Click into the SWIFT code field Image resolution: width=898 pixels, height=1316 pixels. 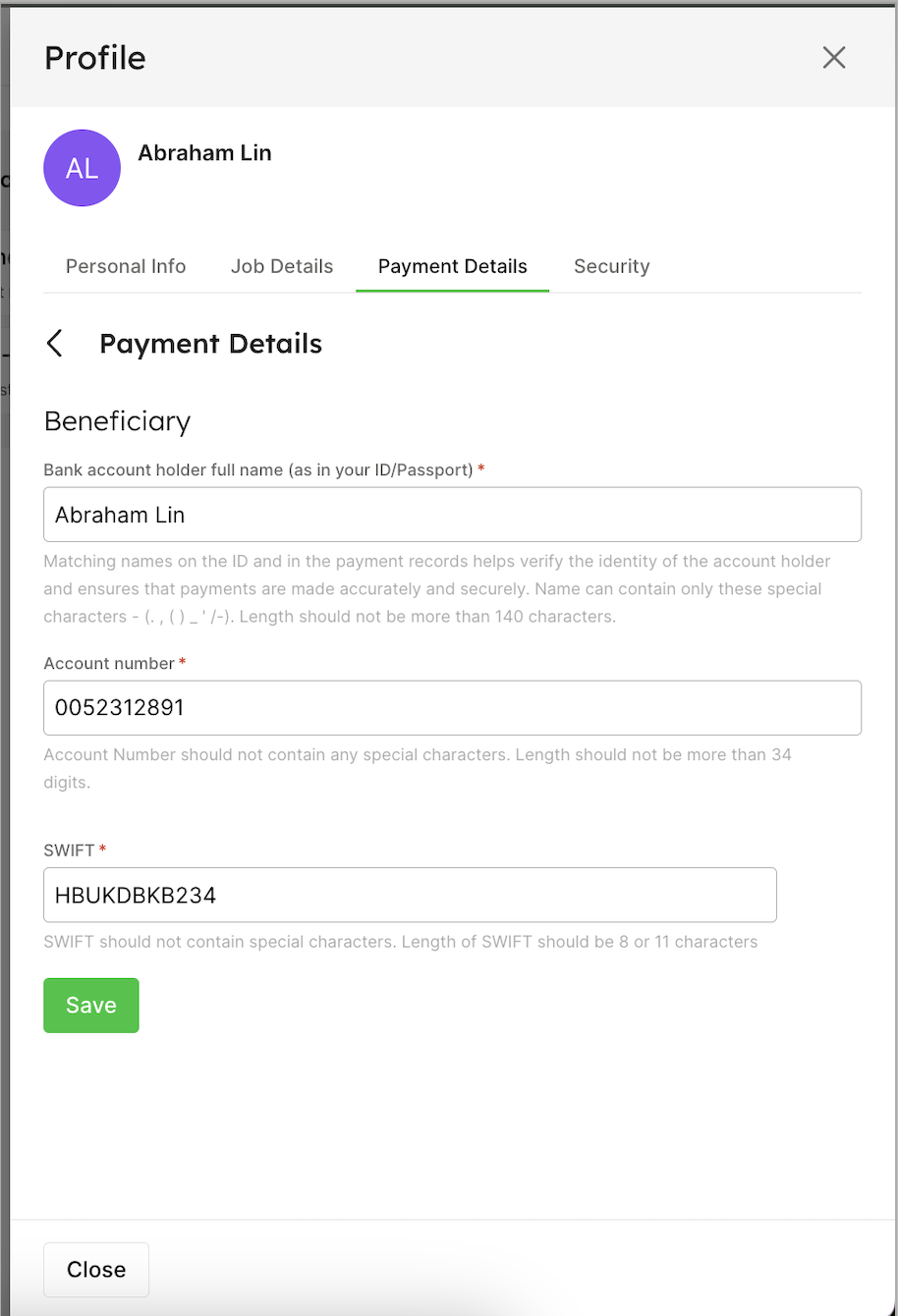(x=410, y=895)
